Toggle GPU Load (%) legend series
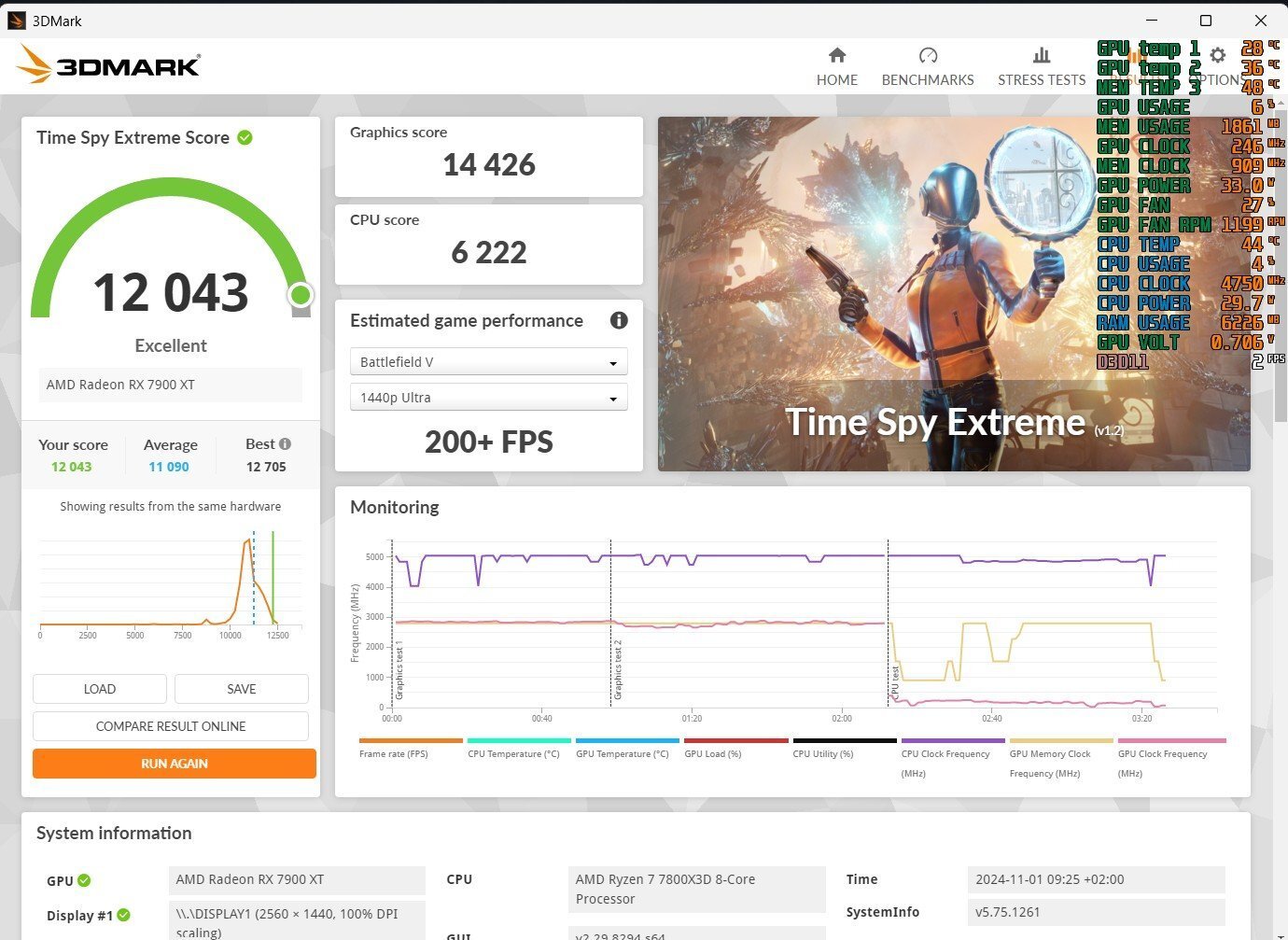 click(x=736, y=749)
